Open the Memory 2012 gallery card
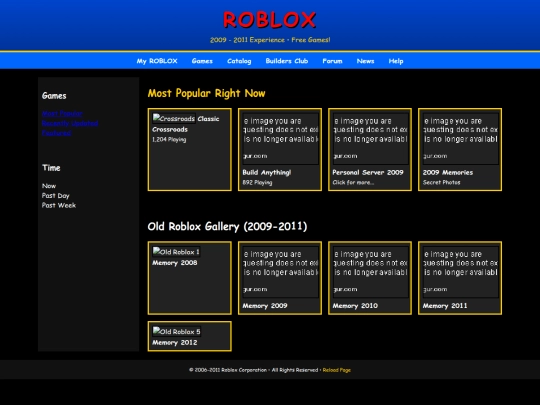Image resolution: width=540 pixels, height=405 pixels. point(190,336)
